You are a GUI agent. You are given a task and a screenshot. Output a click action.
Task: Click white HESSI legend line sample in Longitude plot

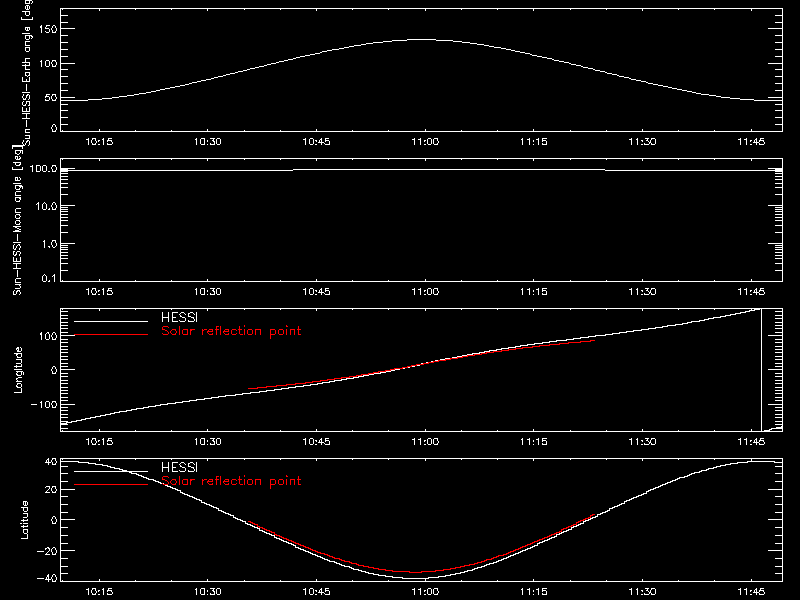tap(111, 321)
